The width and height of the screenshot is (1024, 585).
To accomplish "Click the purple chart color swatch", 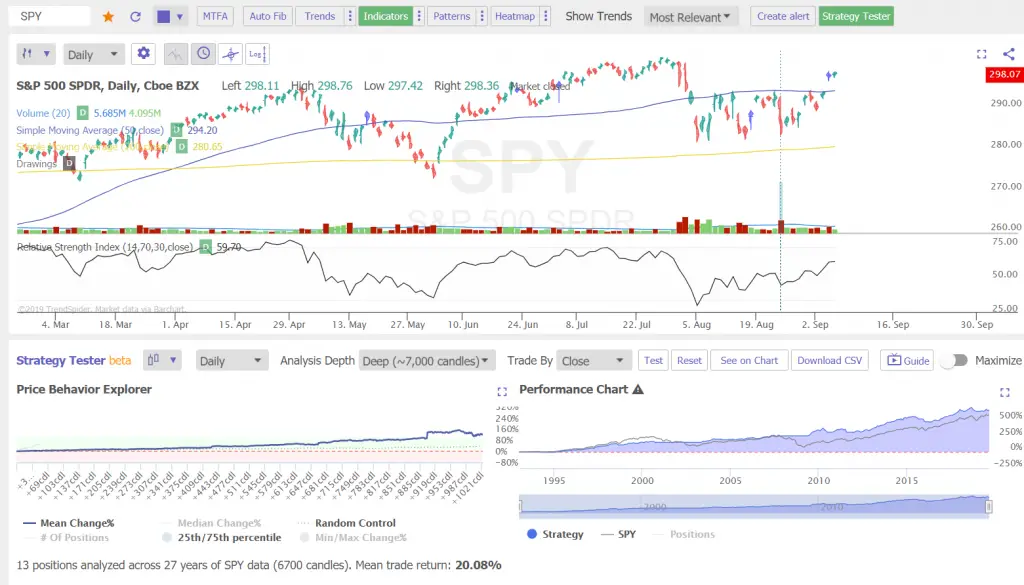I will point(163,16).
